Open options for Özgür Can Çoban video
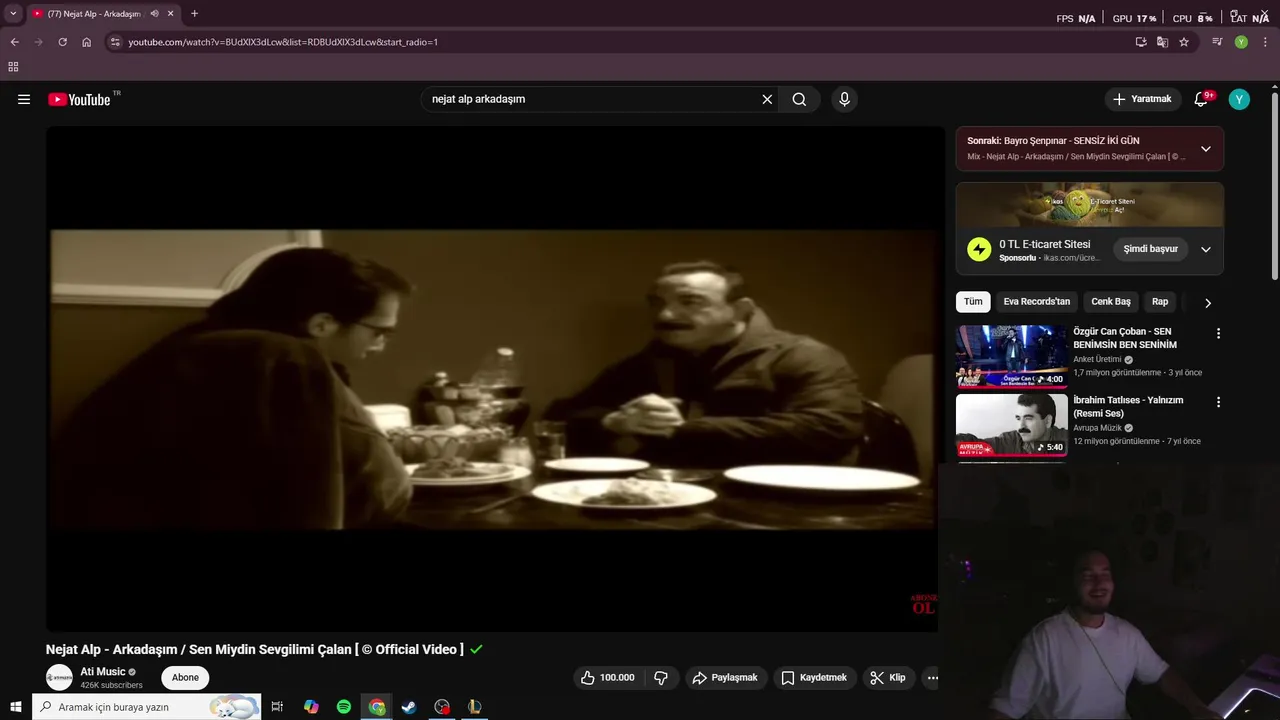 point(1218,333)
